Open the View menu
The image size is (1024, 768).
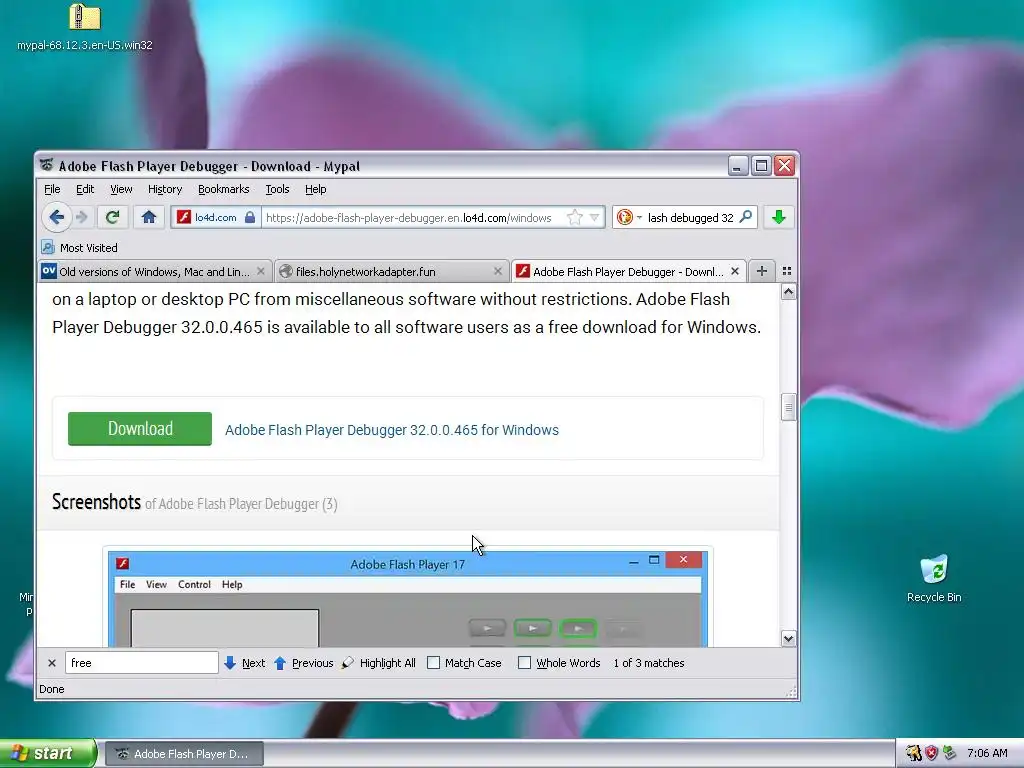(121, 189)
